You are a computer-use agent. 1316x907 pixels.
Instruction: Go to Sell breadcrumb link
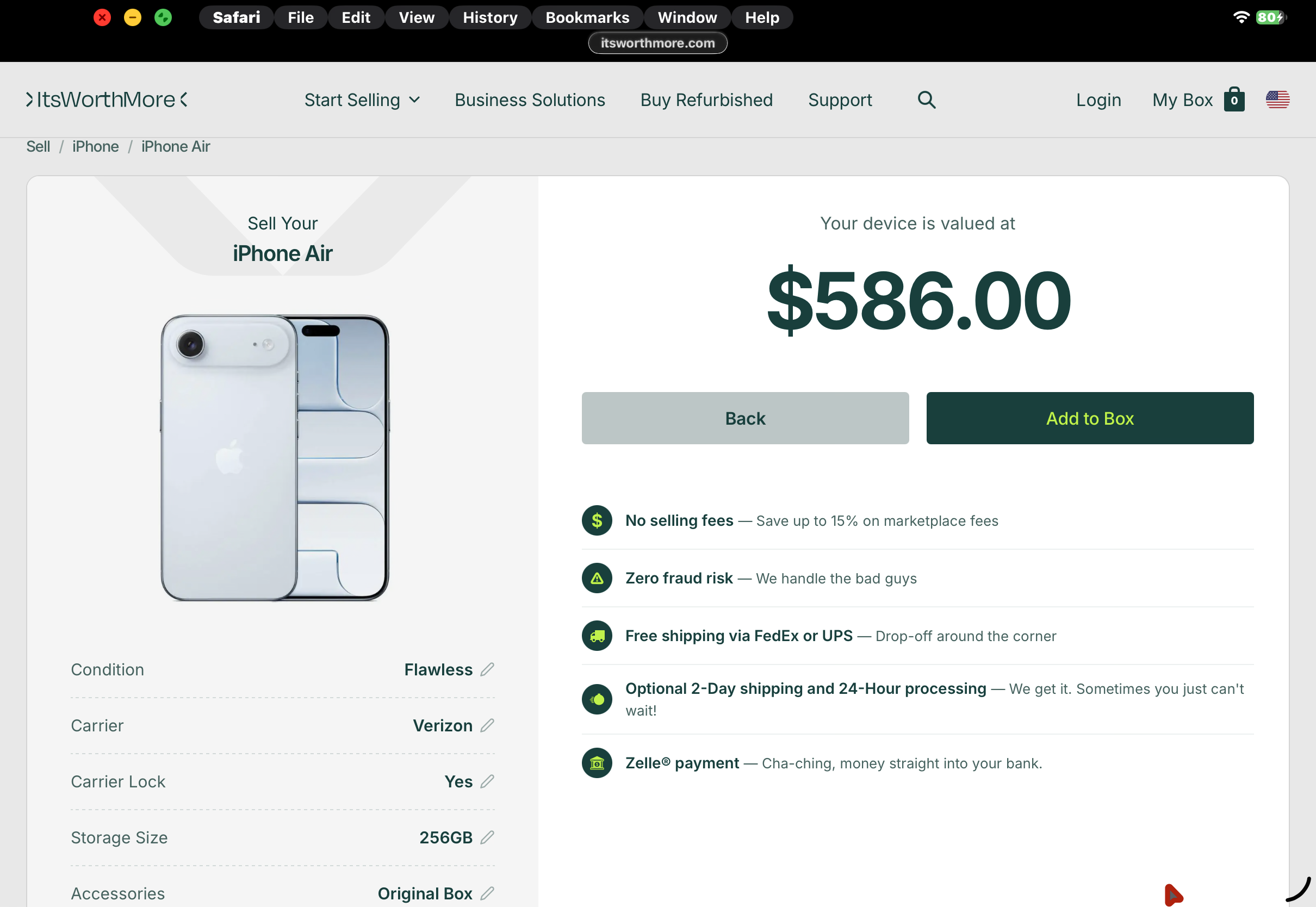click(38, 147)
